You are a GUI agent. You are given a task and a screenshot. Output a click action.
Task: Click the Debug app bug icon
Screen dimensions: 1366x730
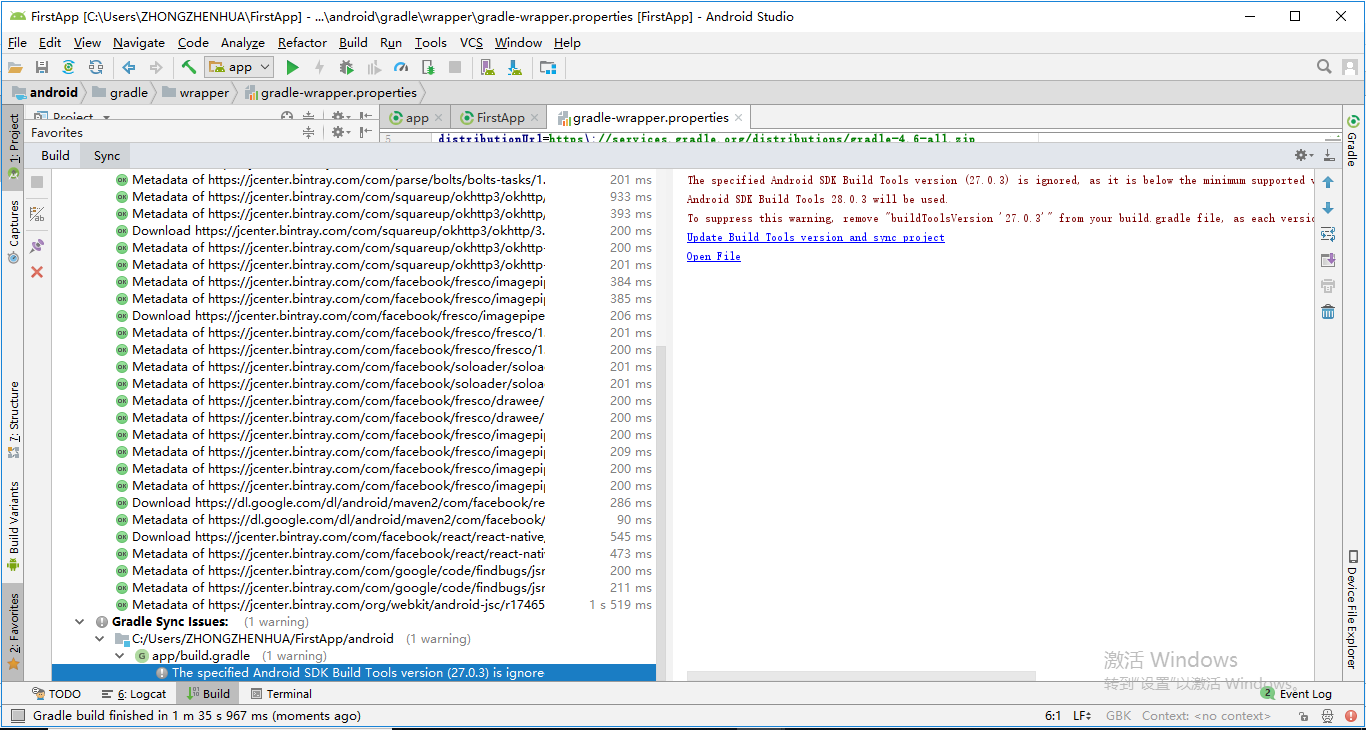coord(346,67)
